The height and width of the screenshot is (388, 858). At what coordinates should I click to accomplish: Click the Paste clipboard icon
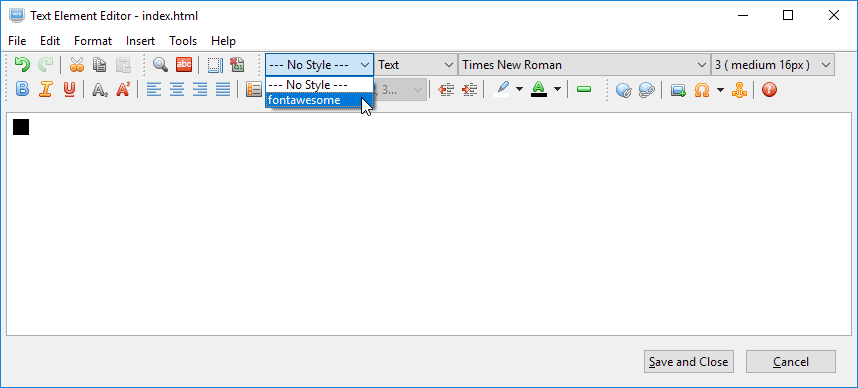coord(123,65)
